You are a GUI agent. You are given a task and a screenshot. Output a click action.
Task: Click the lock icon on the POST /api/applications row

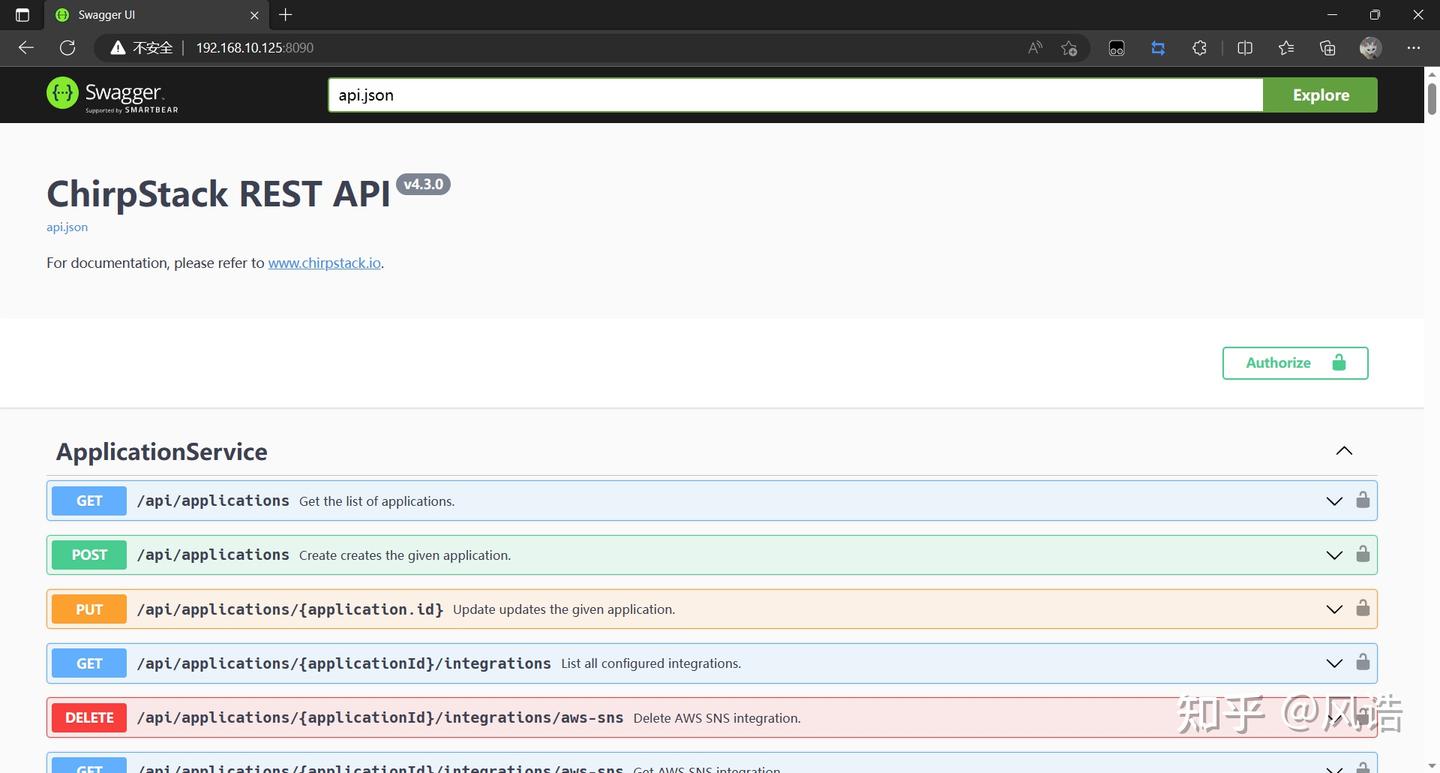click(x=1362, y=555)
